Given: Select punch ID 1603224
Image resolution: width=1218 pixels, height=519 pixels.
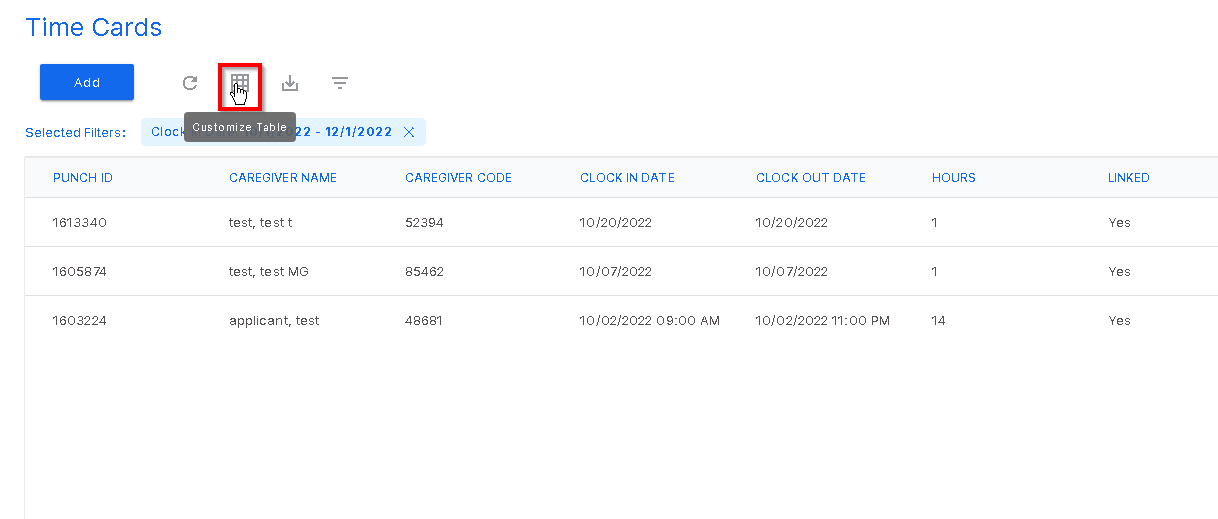Looking at the screenshot, I should [80, 320].
